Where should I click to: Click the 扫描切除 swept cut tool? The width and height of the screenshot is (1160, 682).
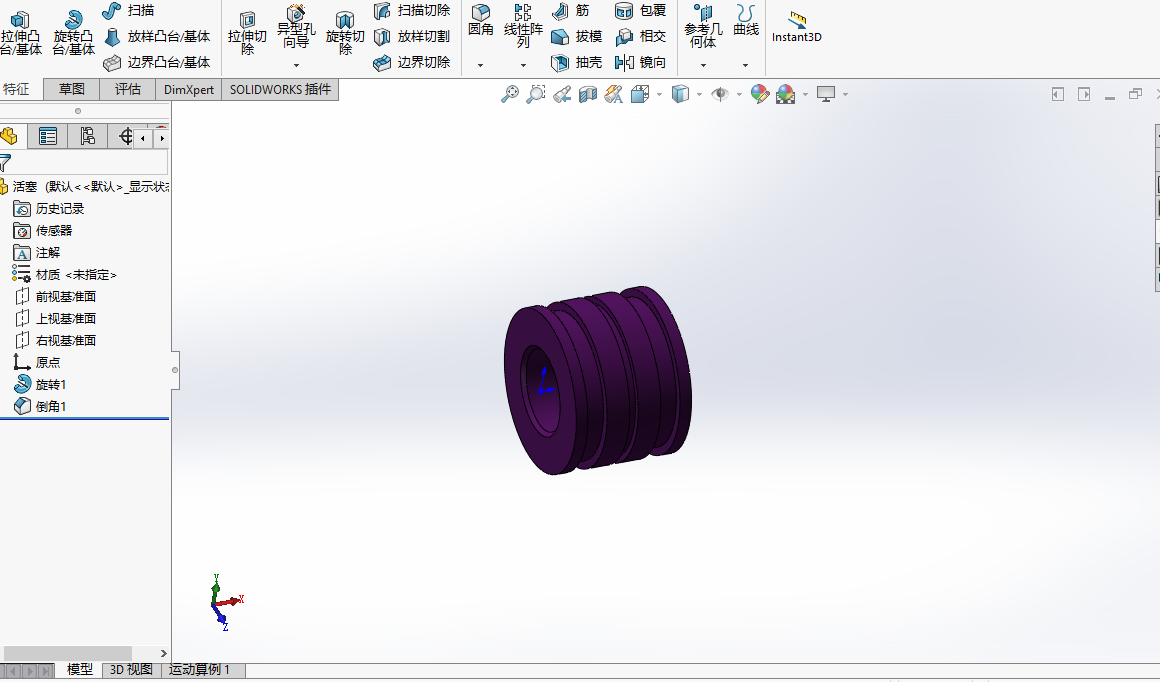[x=412, y=10]
